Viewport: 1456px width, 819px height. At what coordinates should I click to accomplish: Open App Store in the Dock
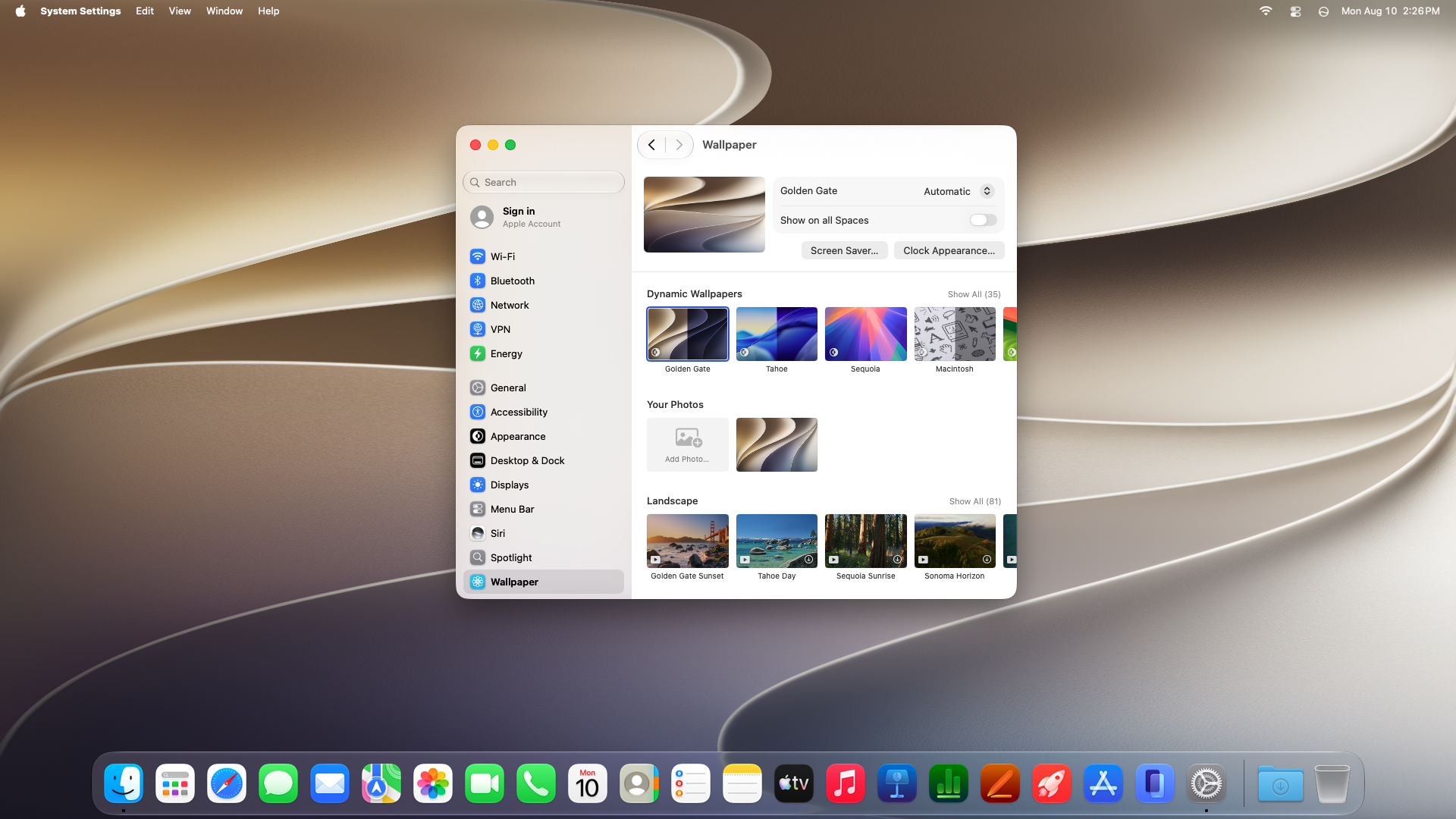pos(1103,783)
